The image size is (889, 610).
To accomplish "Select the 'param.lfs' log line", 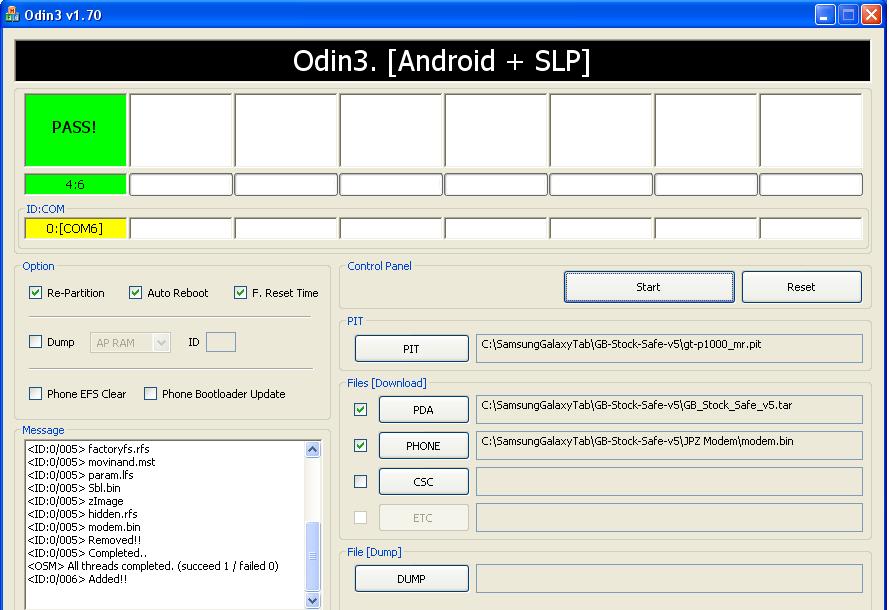I will point(81,475).
